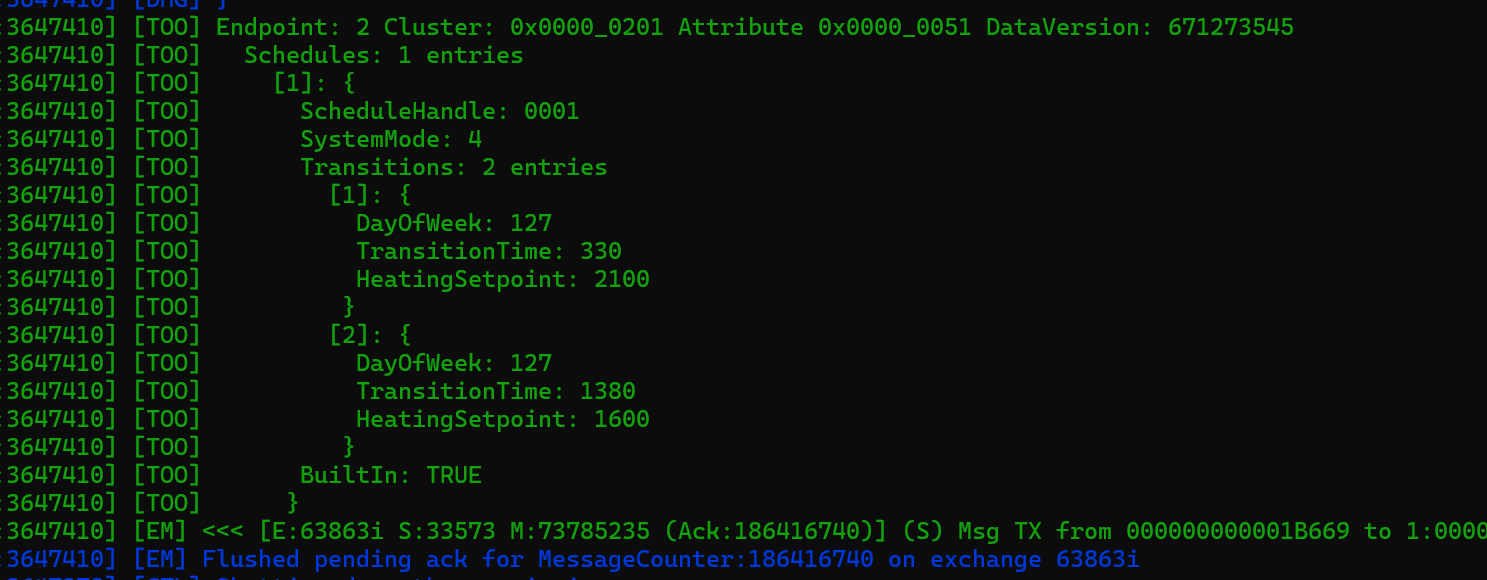Screen dimensions: 1487x580
Task: Click the "Transitions: 2 entries" text
Action: point(453,167)
